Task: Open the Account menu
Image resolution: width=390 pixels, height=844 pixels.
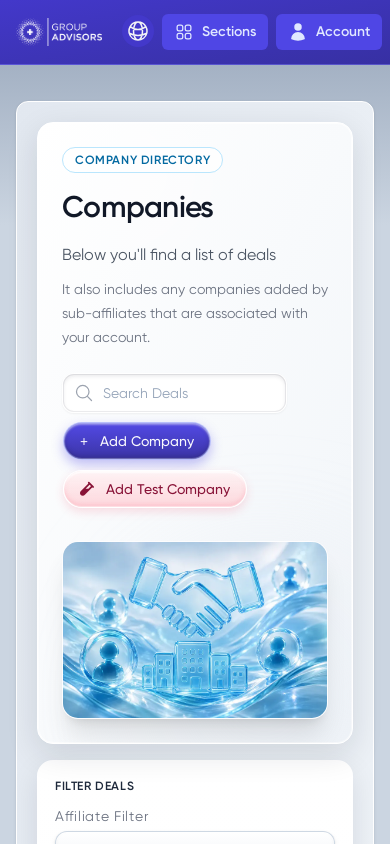Action: coord(329,32)
